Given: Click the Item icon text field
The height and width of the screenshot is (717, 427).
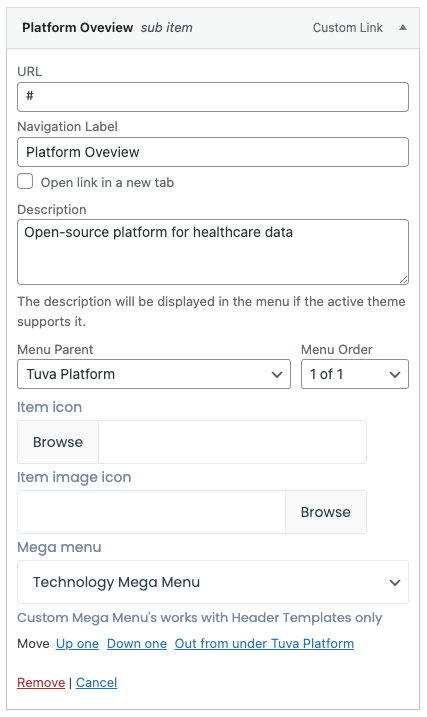Looking at the screenshot, I should [x=232, y=442].
